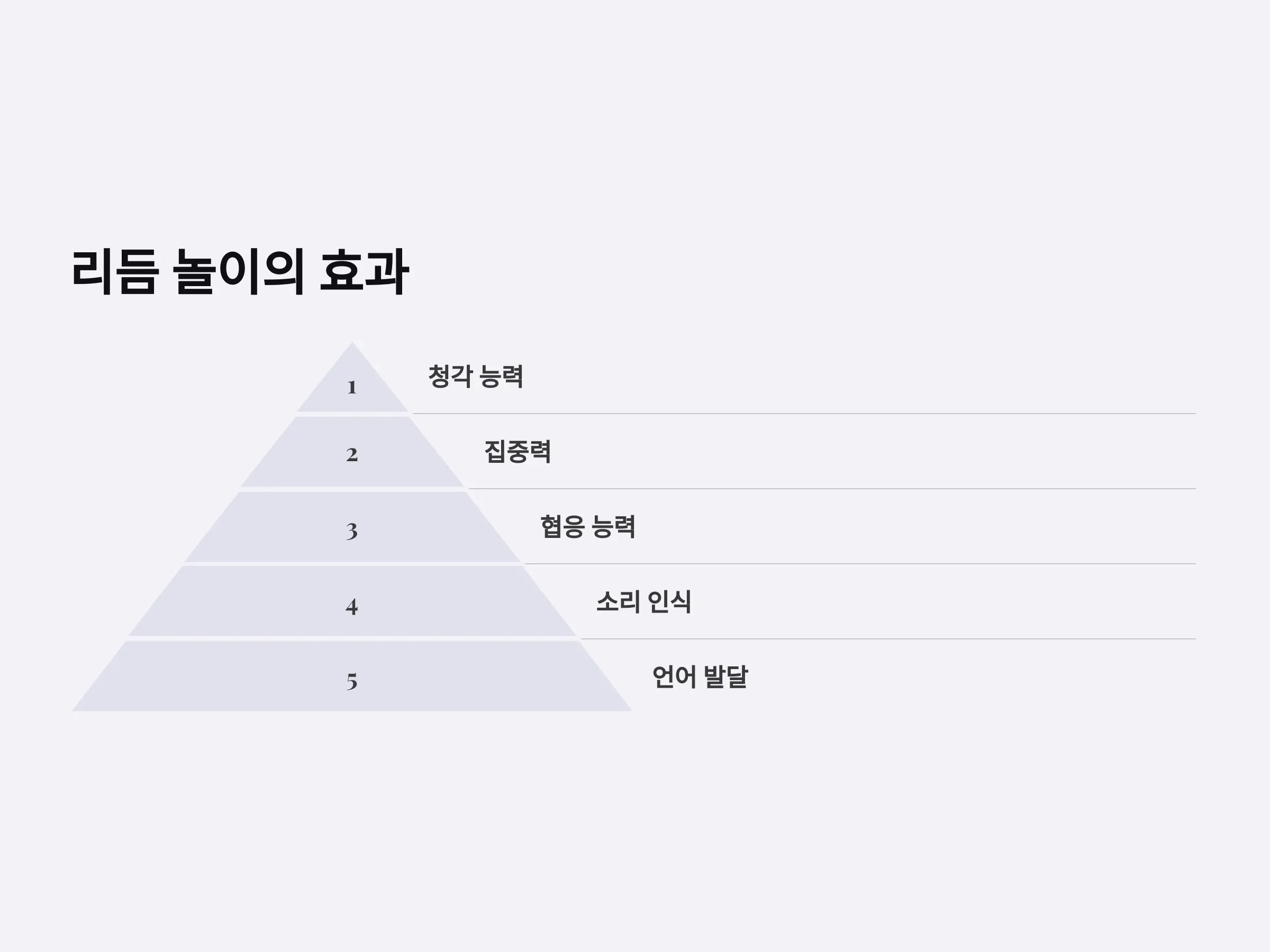Image resolution: width=1270 pixels, height=952 pixels.
Task: Click the number 3 in the pyramid
Action: coord(352,531)
